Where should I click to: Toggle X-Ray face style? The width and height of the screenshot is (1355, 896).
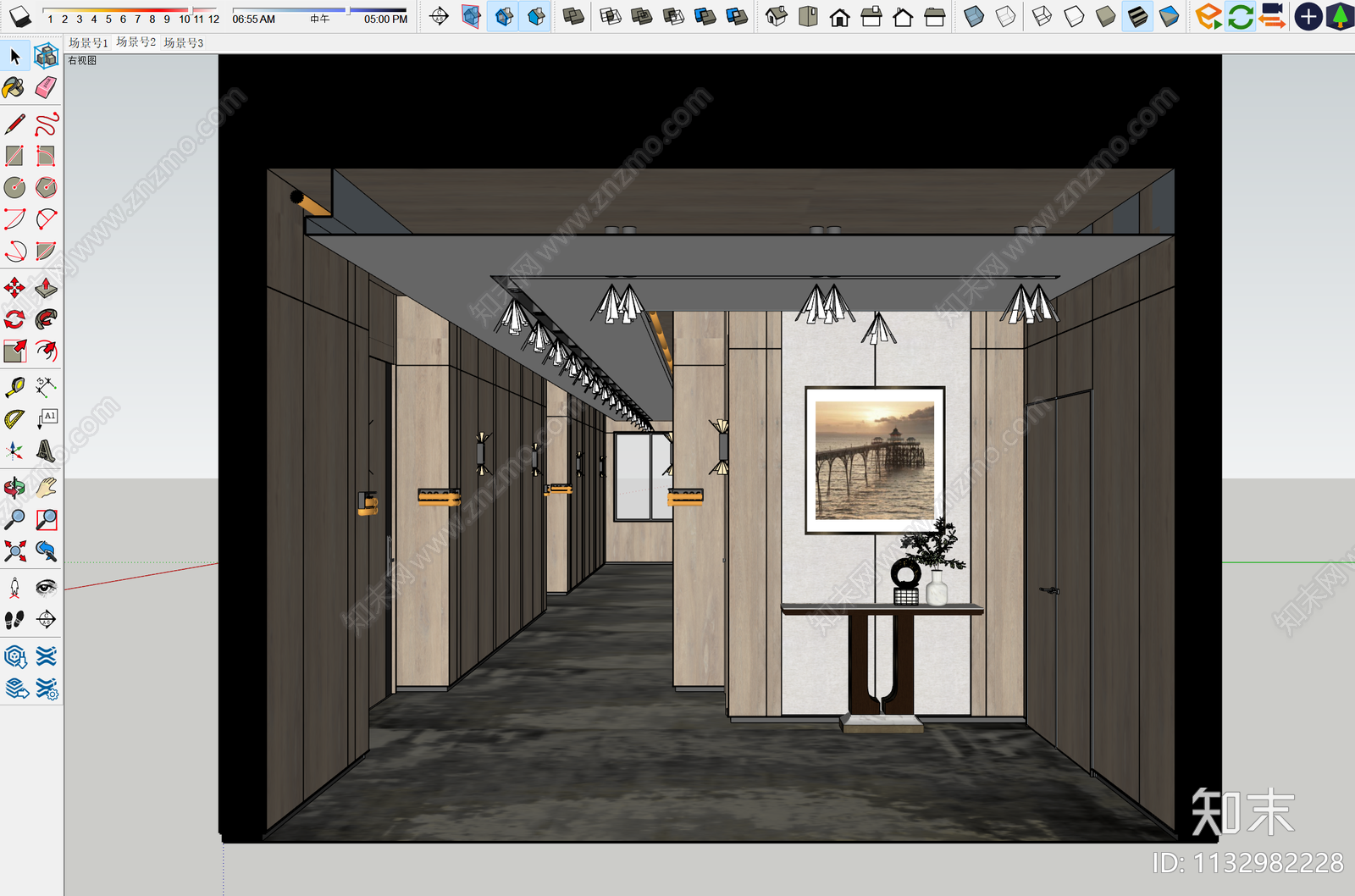point(974,16)
